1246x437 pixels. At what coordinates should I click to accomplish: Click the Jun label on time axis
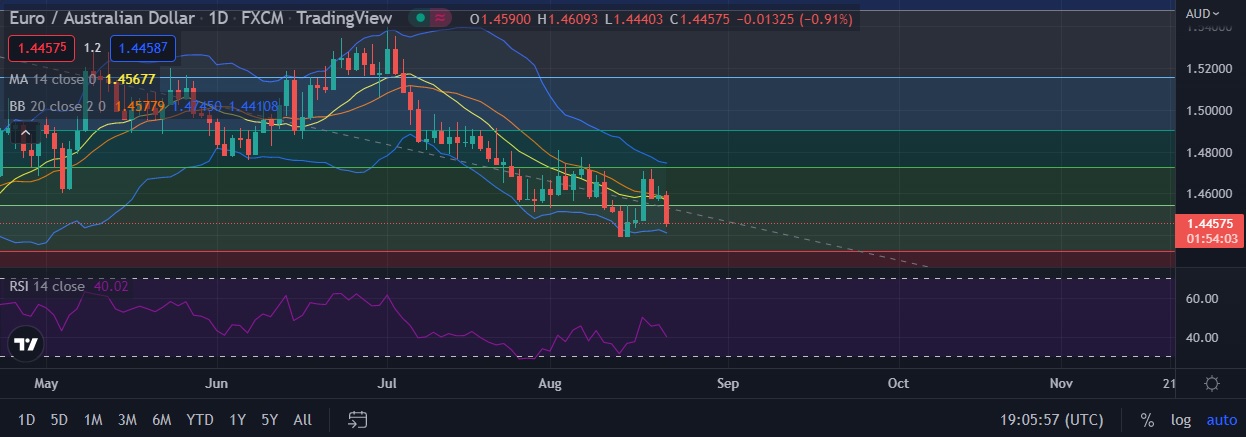pos(216,383)
